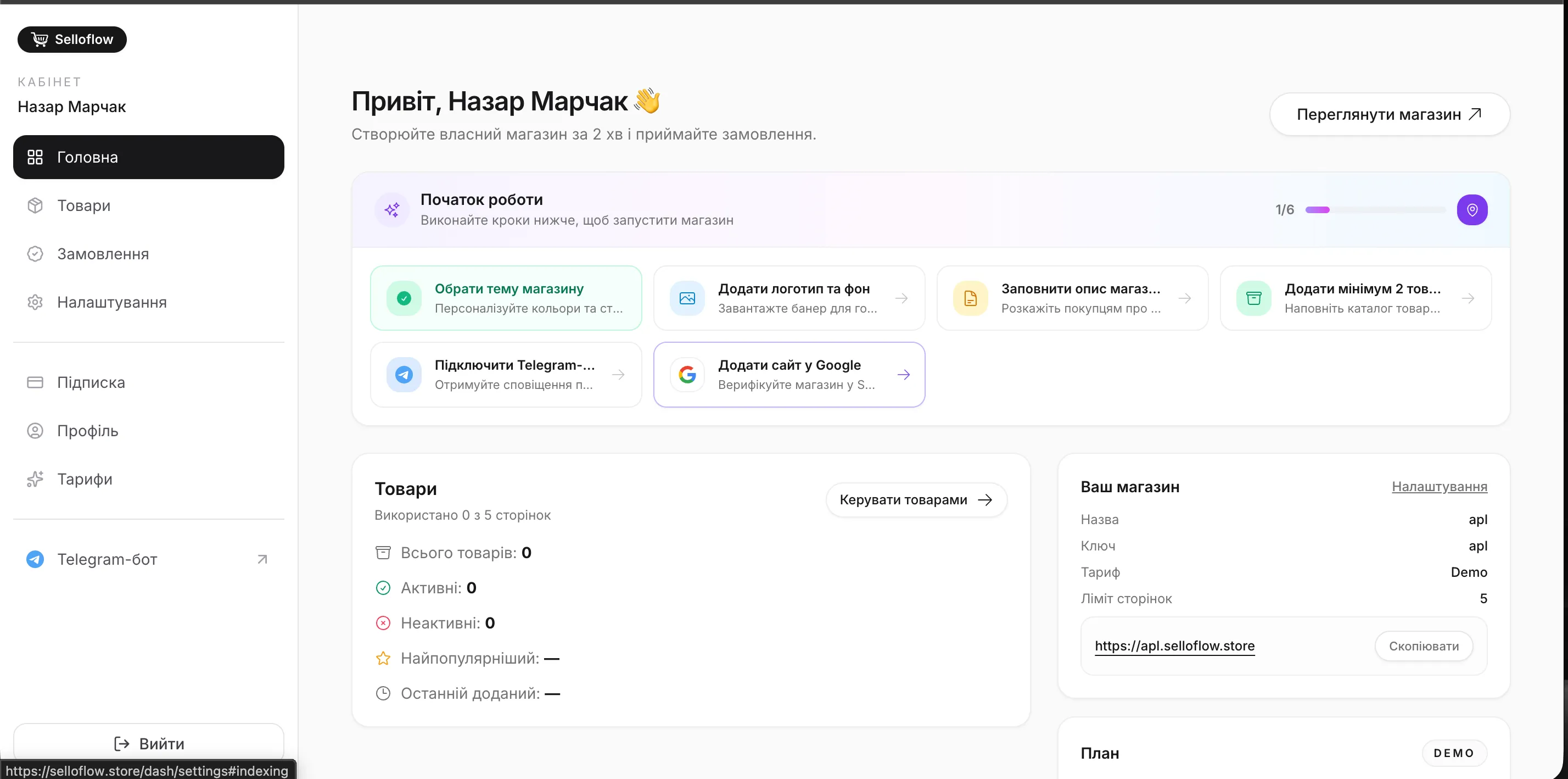This screenshot has width=1568, height=779.
Task: Click the Профіль user icon
Action: [x=35, y=431]
